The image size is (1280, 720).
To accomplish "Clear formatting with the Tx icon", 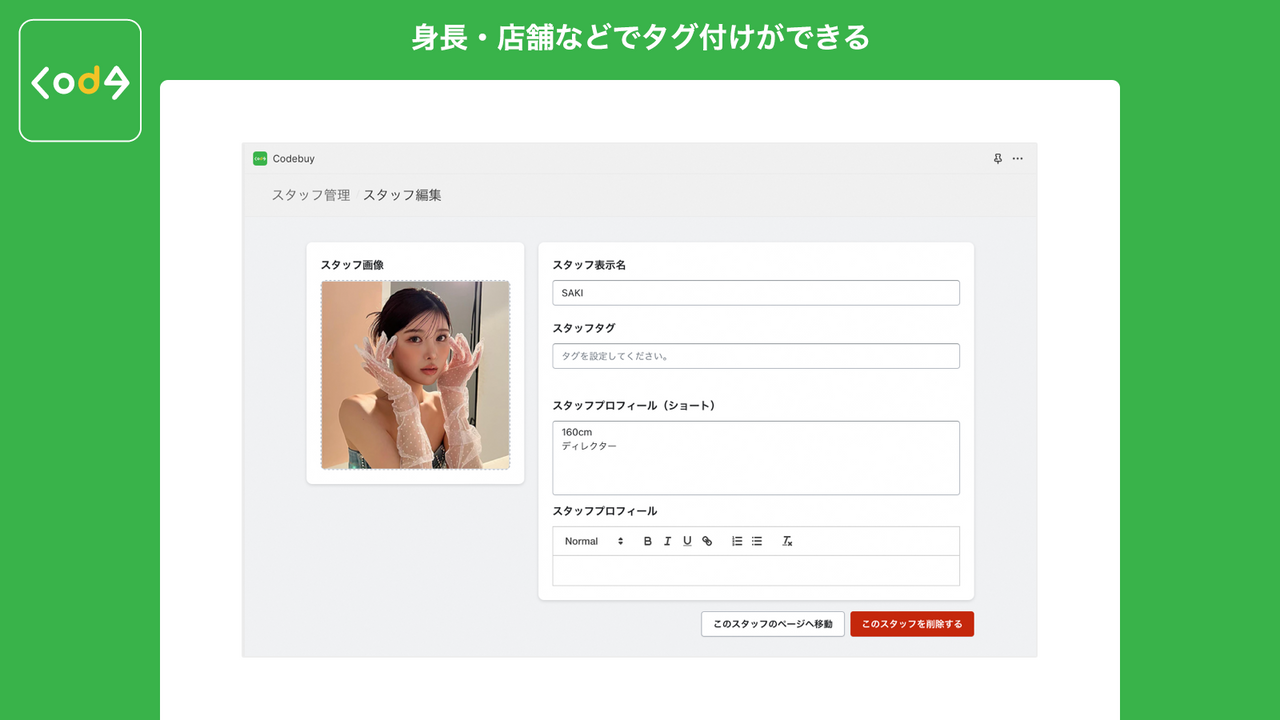I will point(787,541).
